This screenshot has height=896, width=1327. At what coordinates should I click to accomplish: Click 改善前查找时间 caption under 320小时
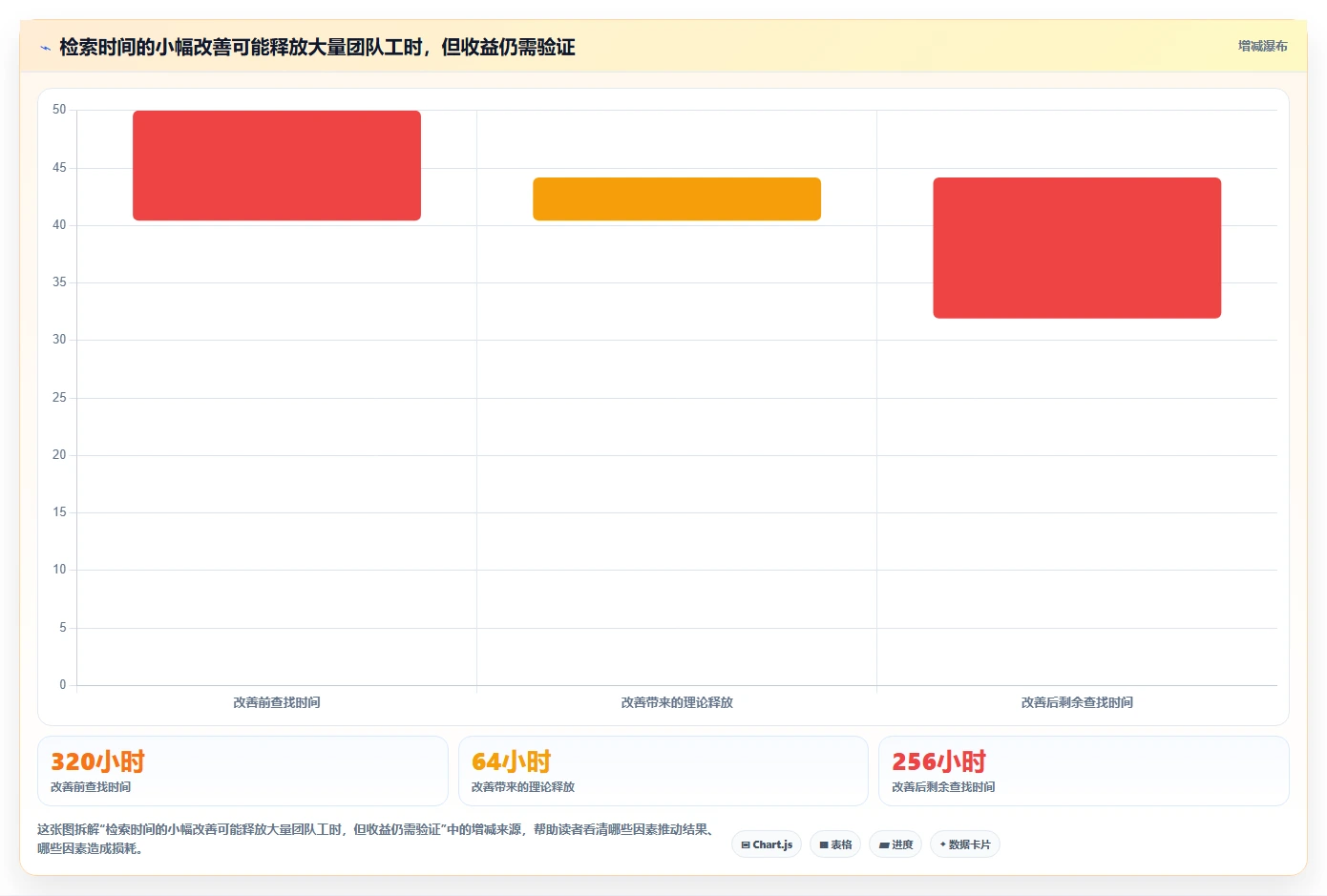tap(91, 787)
